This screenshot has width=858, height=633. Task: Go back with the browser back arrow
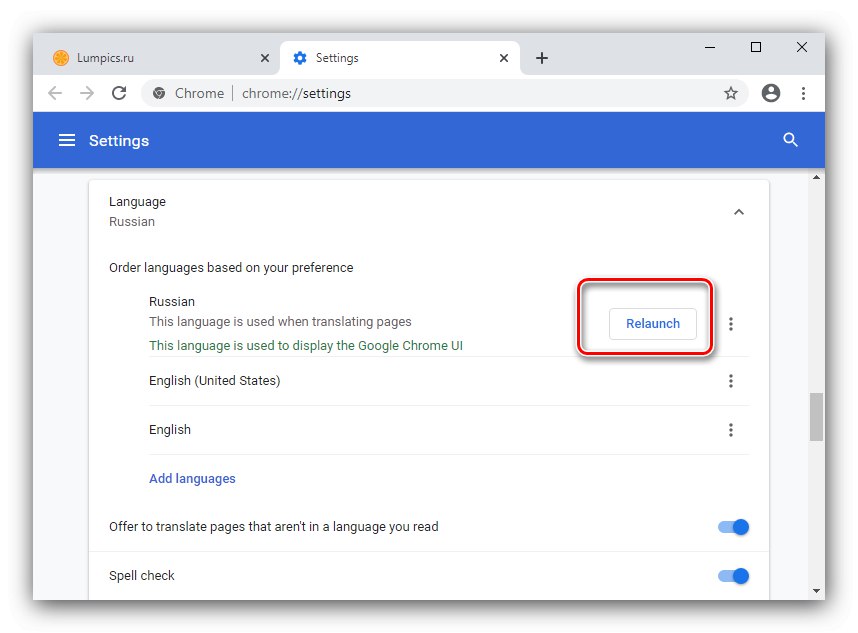point(55,93)
